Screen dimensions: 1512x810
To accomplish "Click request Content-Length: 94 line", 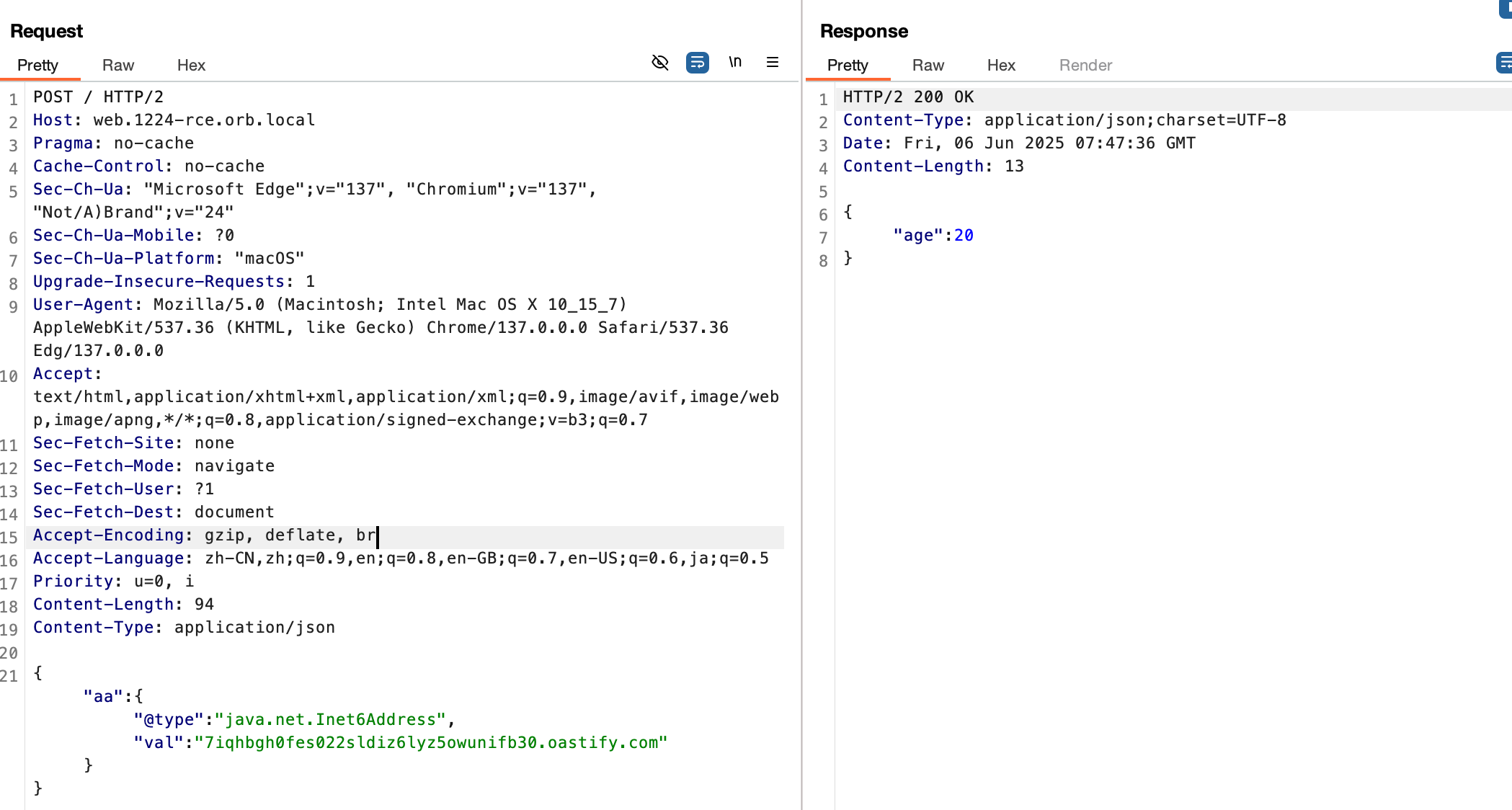I will pos(124,605).
